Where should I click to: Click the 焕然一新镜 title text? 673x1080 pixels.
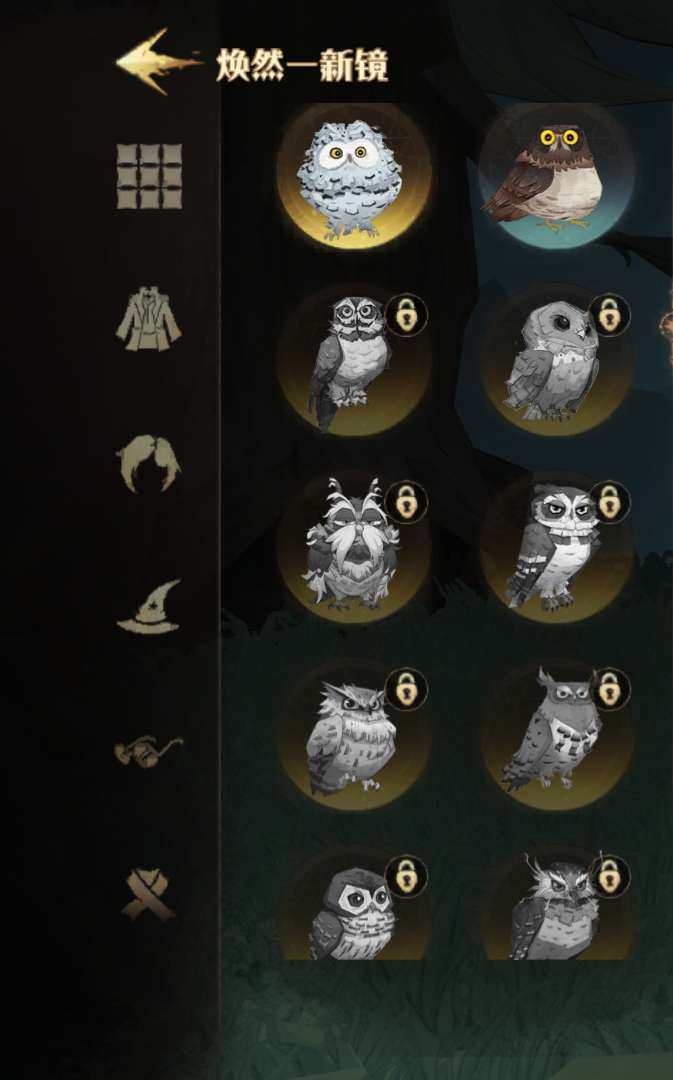[x=302, y=65]
